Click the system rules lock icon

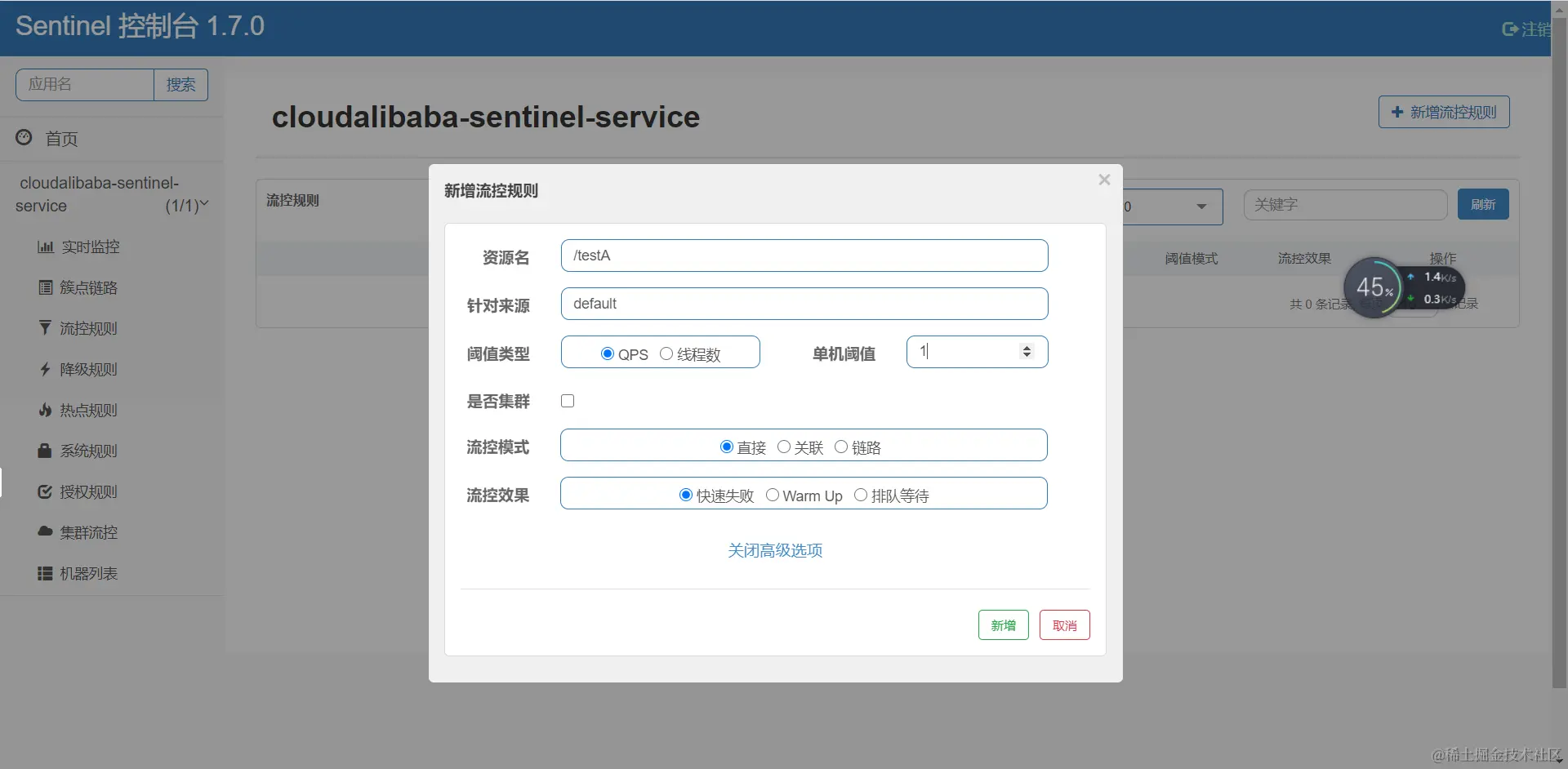click(46, 451)
